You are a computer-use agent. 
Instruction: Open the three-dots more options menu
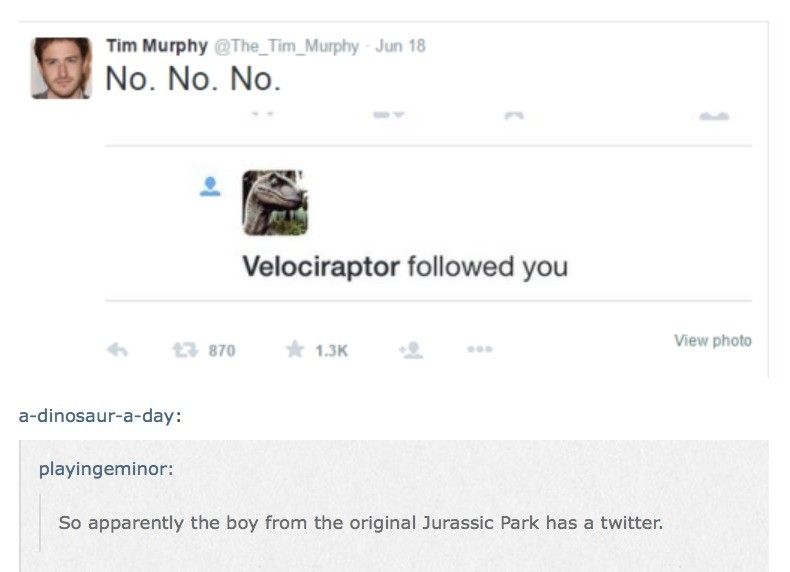pyautogui.click(x=480, y=349)
